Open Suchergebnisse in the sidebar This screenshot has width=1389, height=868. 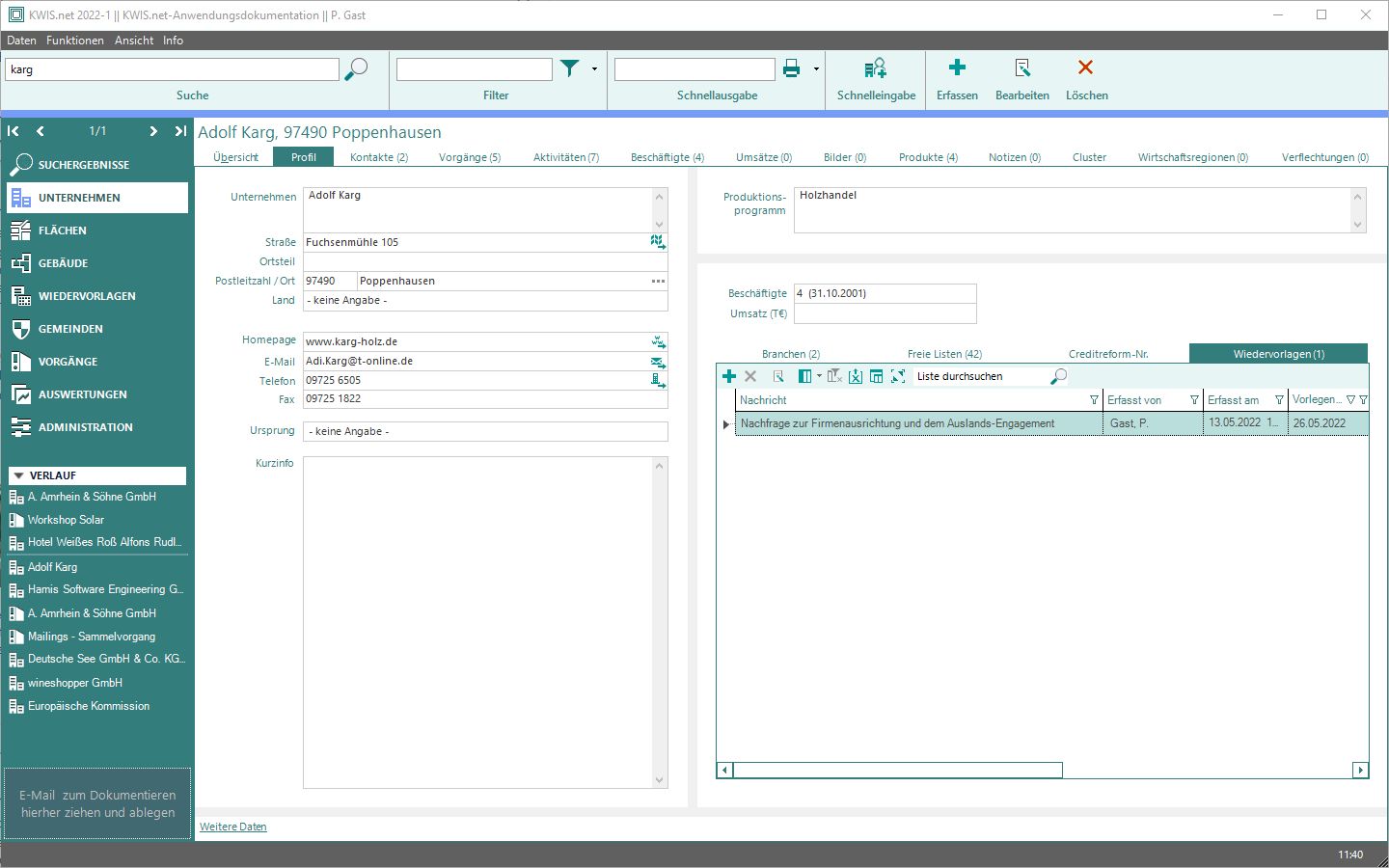tap(96, 165)
